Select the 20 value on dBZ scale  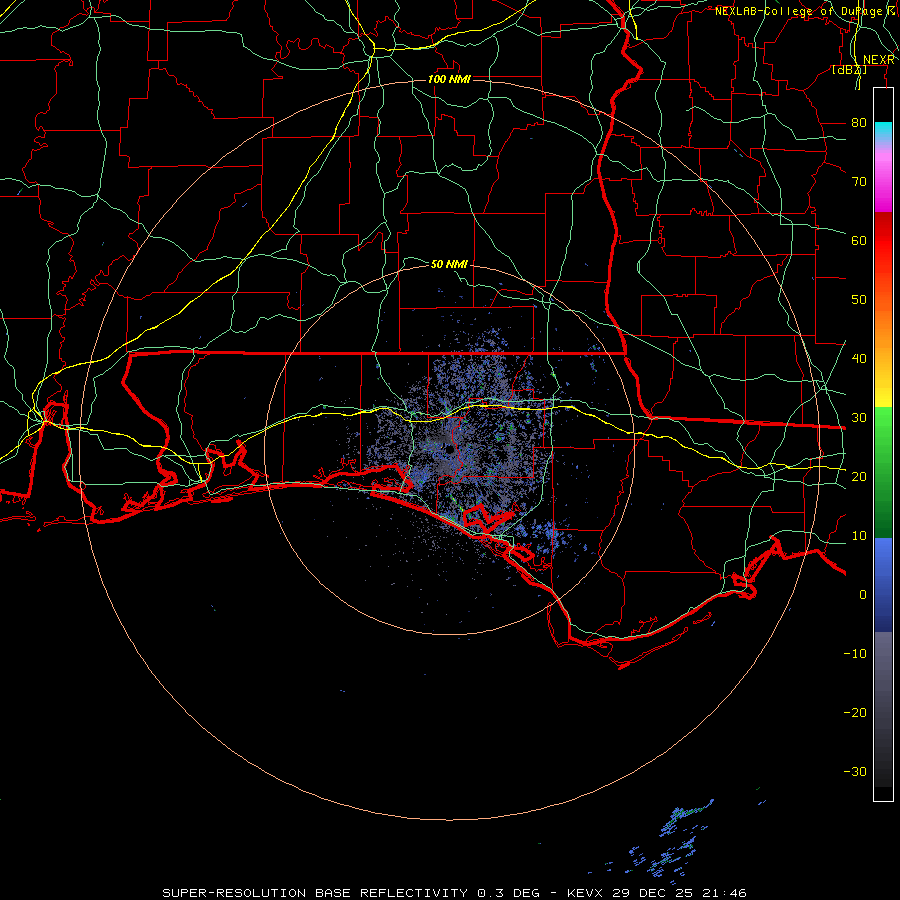(x=859, y=476)
